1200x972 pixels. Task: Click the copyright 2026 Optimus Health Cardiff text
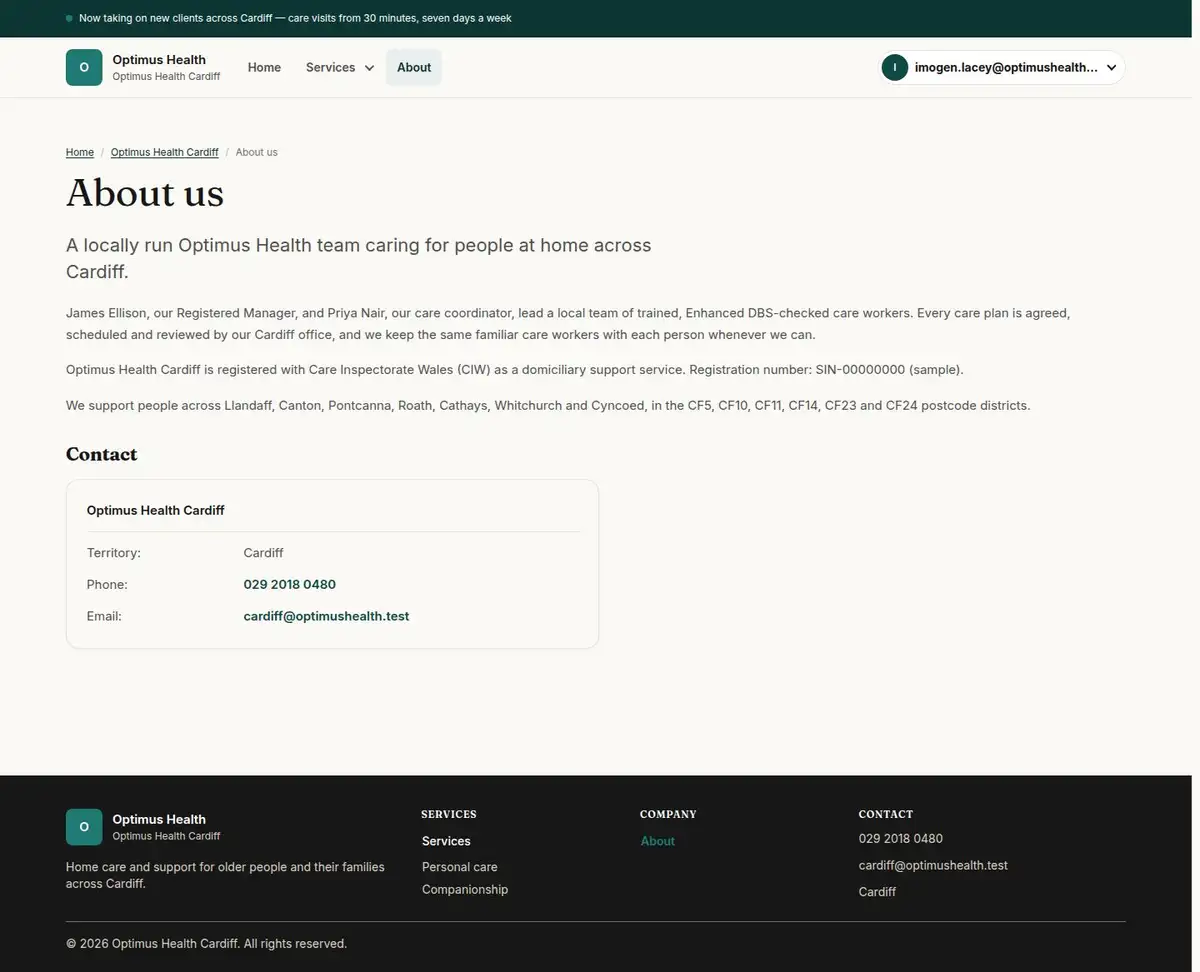coord(206,944)
